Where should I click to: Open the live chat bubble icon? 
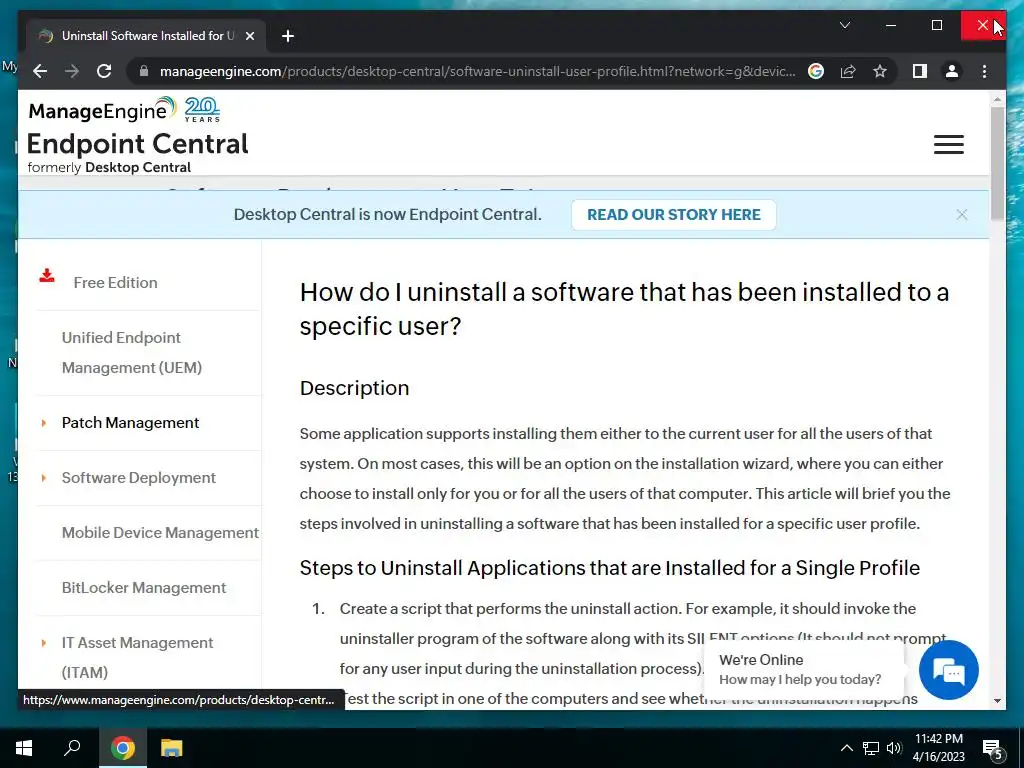click(x=948, y=670)
